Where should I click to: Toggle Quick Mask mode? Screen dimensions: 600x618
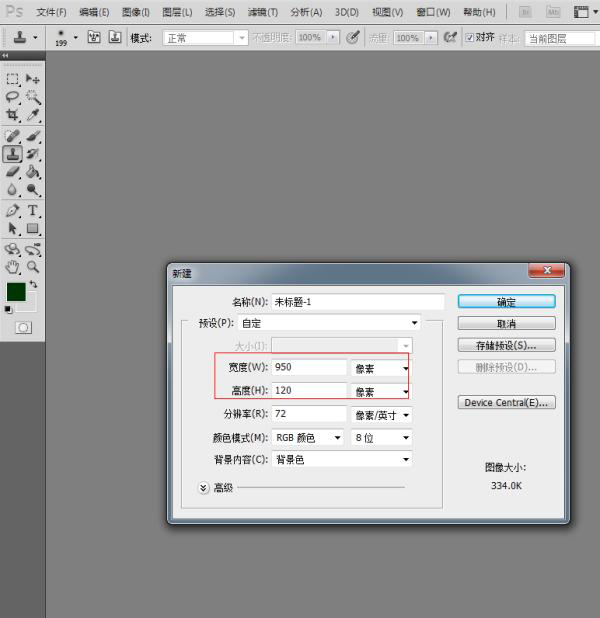[x=23, y=328]
